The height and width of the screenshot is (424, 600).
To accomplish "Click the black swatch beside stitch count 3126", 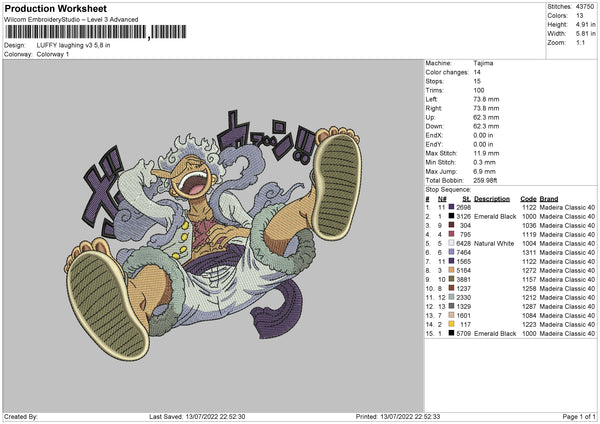I will click(x=451, y=216).
